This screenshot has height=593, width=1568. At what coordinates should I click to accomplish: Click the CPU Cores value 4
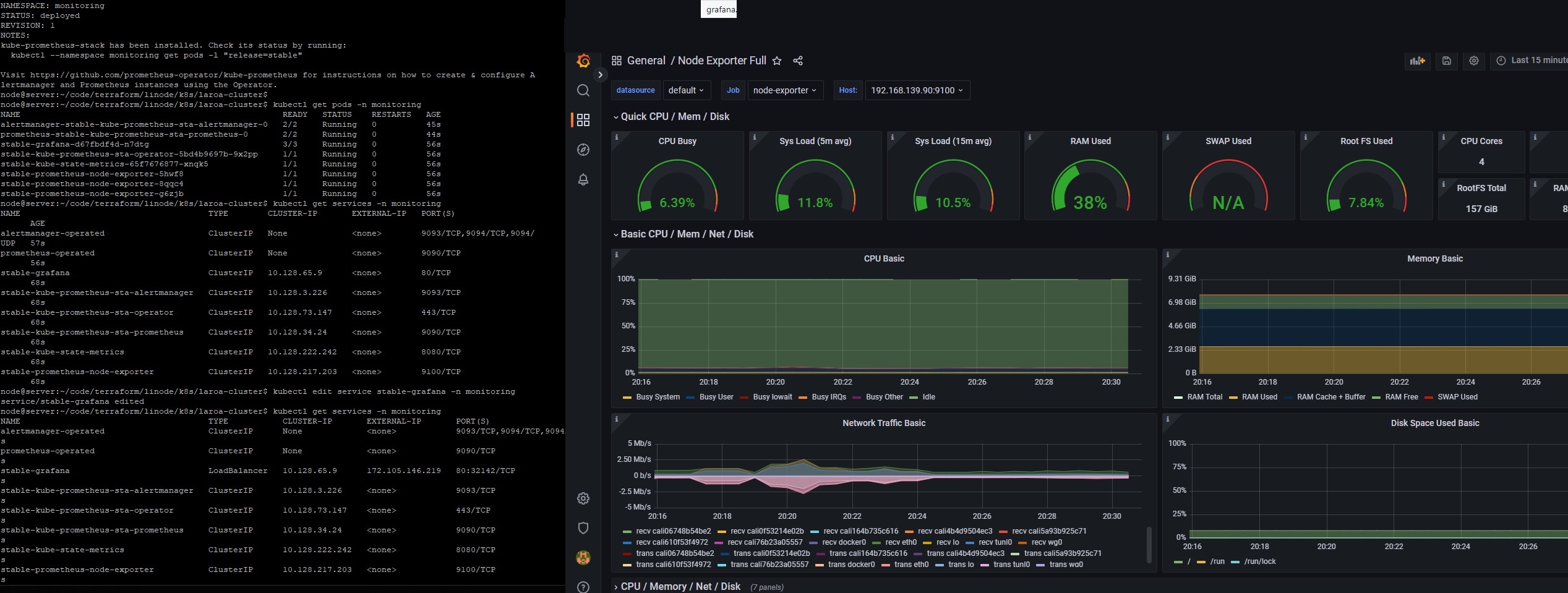tap(1481, 162)
